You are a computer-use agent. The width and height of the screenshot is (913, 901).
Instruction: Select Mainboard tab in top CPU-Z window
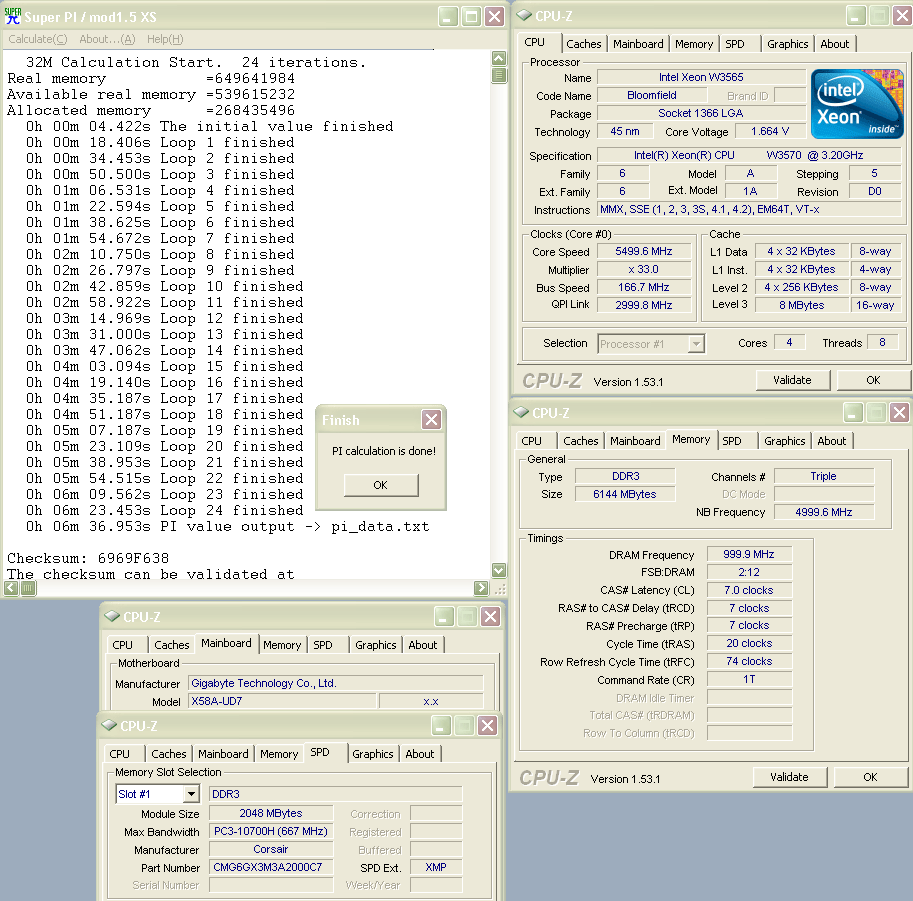pyautogui.click(x=638, y=44)
